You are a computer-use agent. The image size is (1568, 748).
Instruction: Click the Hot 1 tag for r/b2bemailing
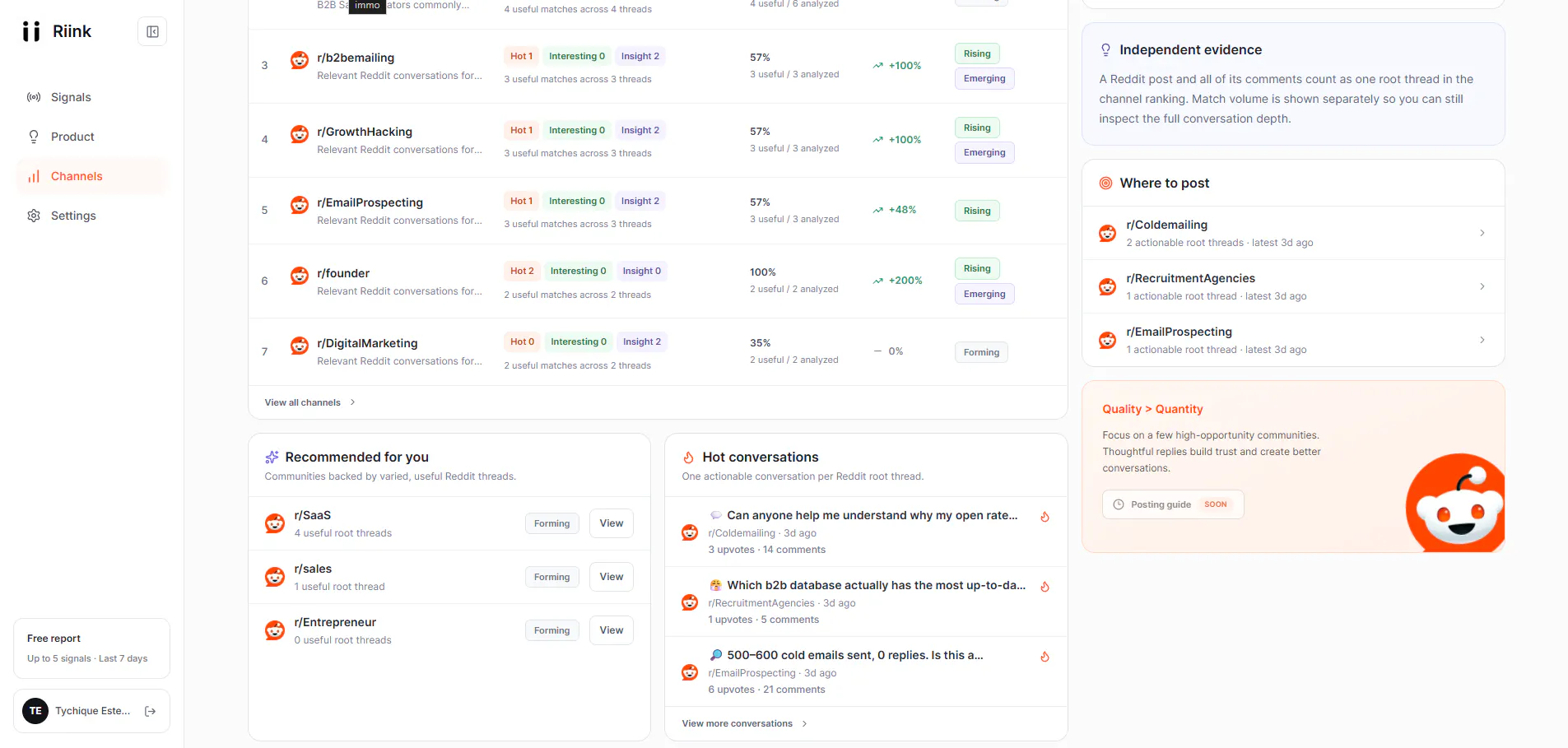[521, 56]
